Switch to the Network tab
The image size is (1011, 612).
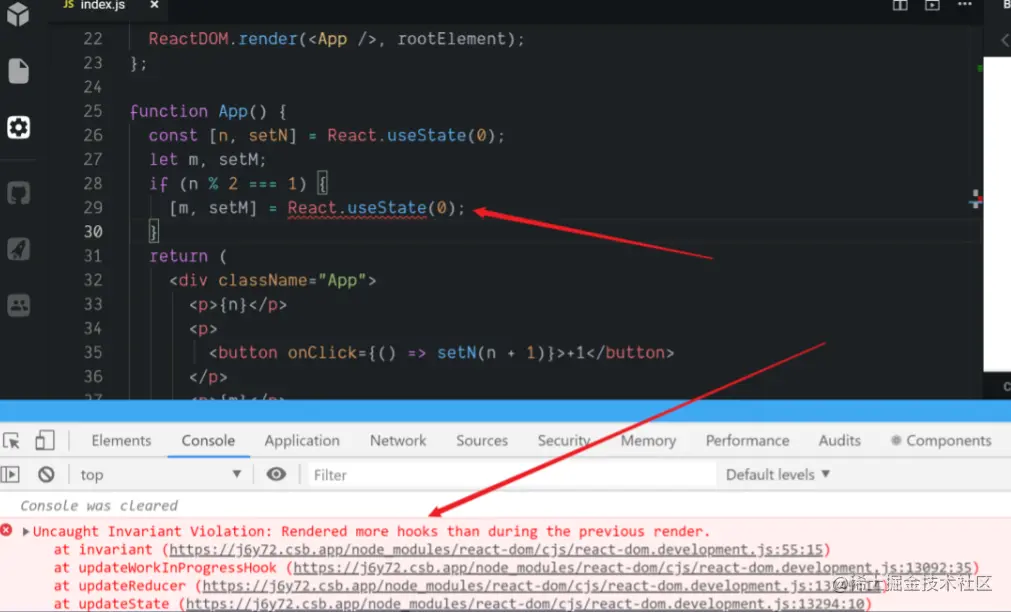[x=398, y=440]
